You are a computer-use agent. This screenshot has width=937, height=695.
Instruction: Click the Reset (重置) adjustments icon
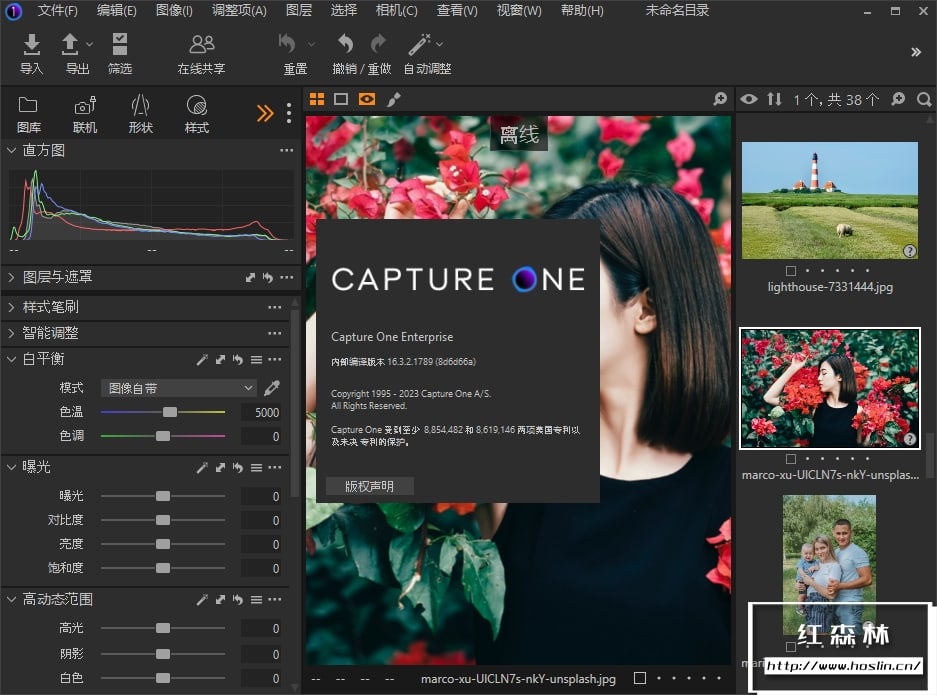pos(289,45)
